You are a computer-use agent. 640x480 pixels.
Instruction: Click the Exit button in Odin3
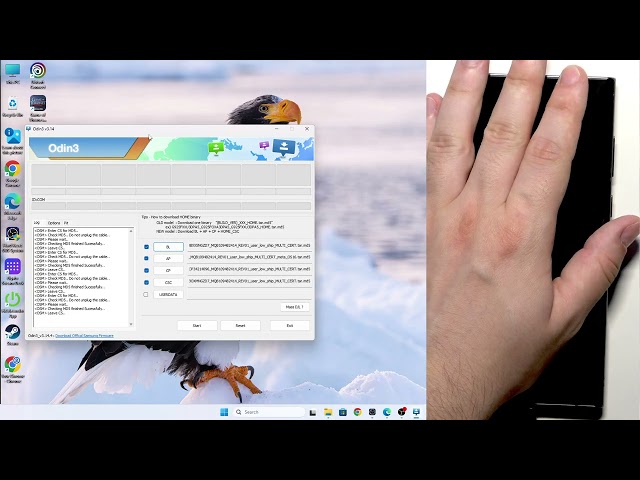pyautogui.click(x=290, y=325)
